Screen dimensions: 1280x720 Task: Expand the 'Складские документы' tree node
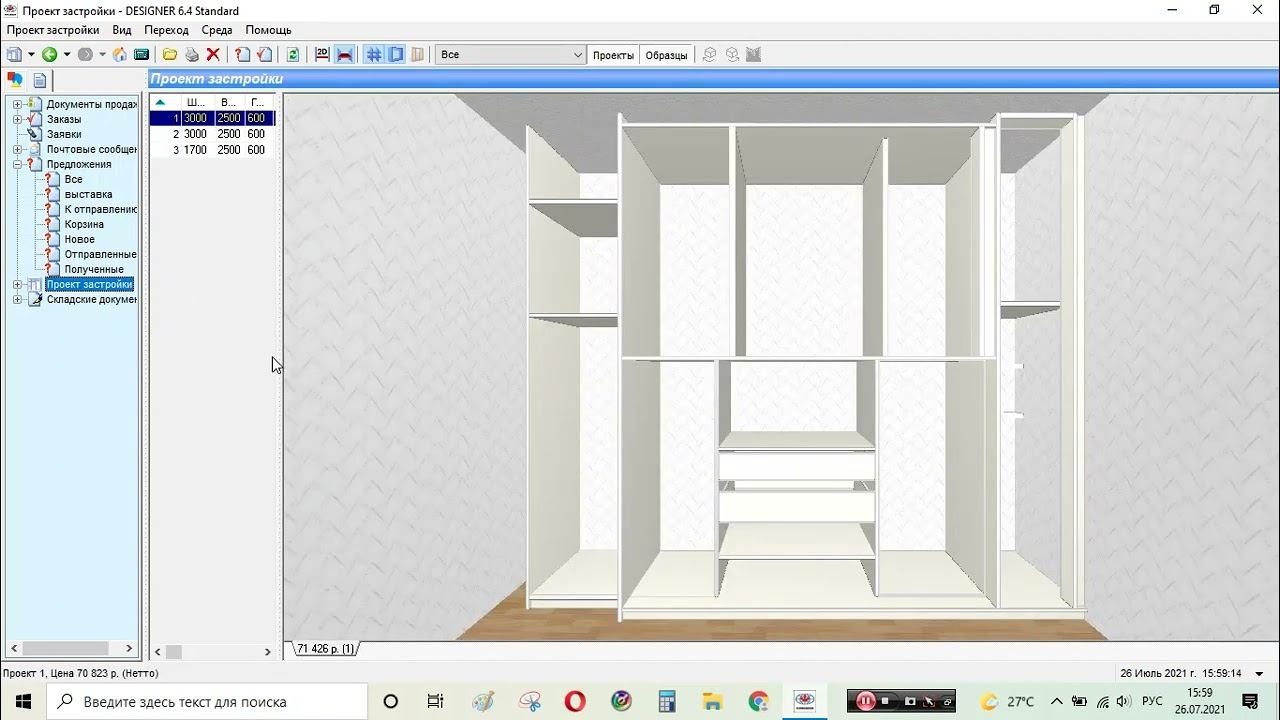pyautogui.click(x=17, y=299)
